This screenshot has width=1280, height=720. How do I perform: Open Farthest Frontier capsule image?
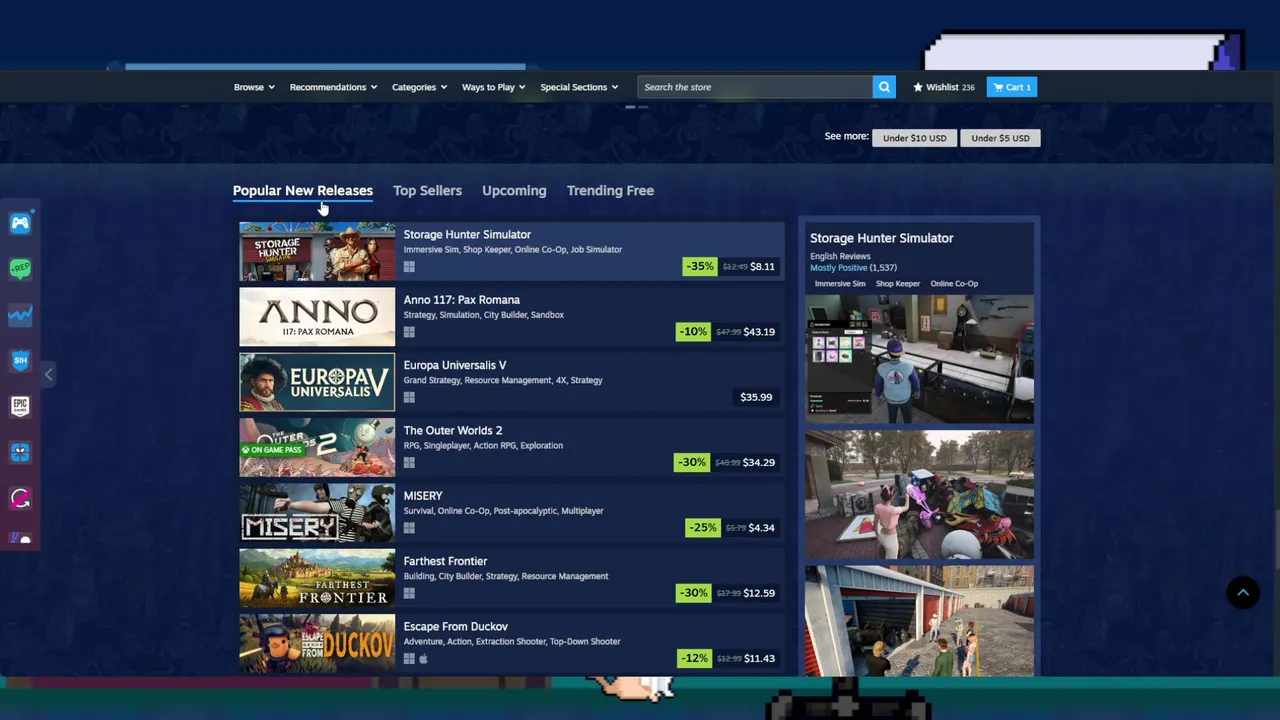tap(317, 578)
